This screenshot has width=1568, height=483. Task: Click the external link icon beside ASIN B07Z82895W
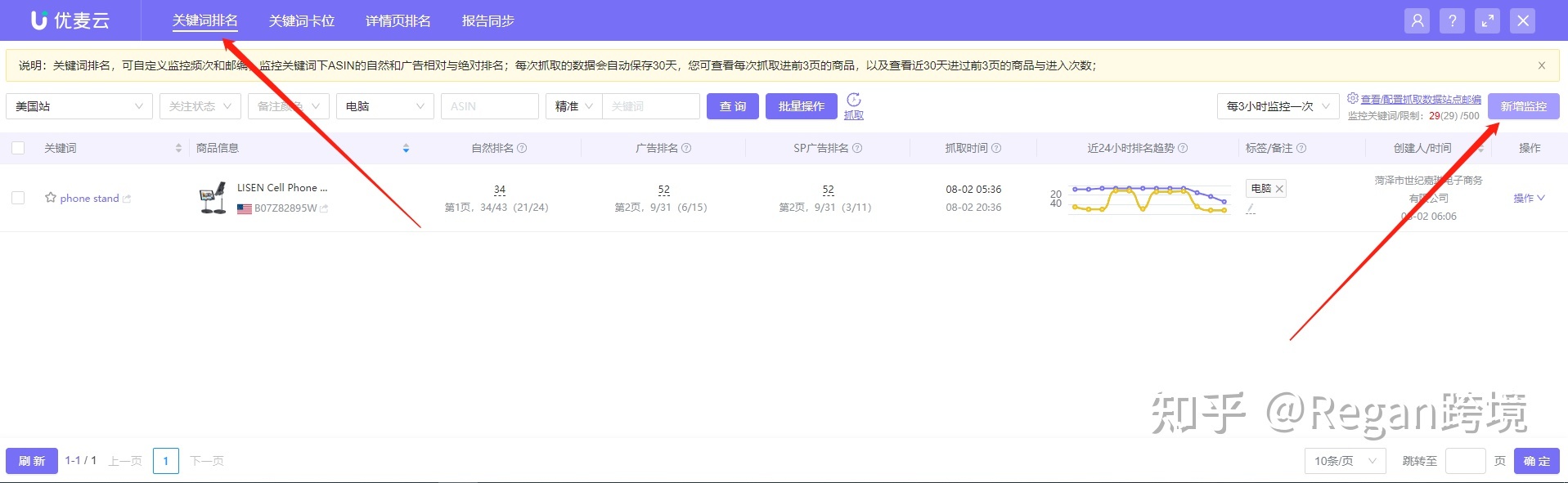coord(324,208)
